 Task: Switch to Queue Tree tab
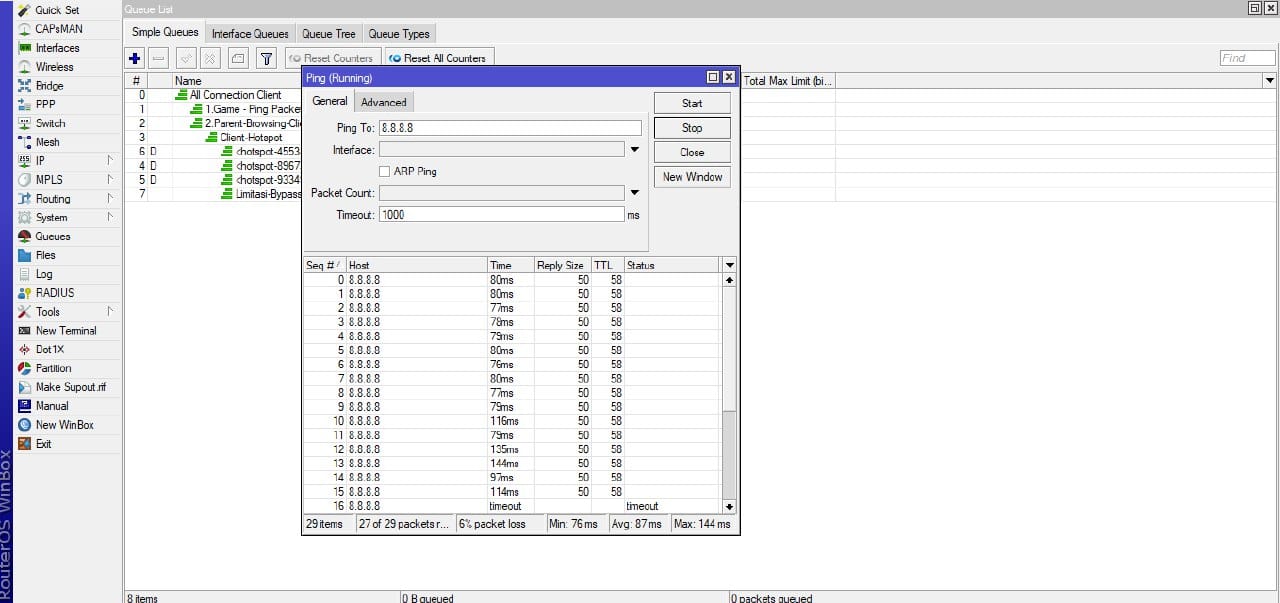(329, 34)
